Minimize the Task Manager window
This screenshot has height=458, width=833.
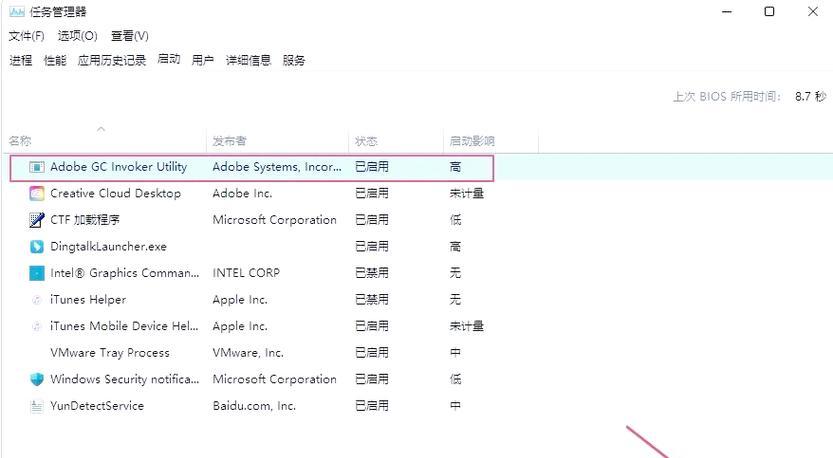(x=727, y=12)
